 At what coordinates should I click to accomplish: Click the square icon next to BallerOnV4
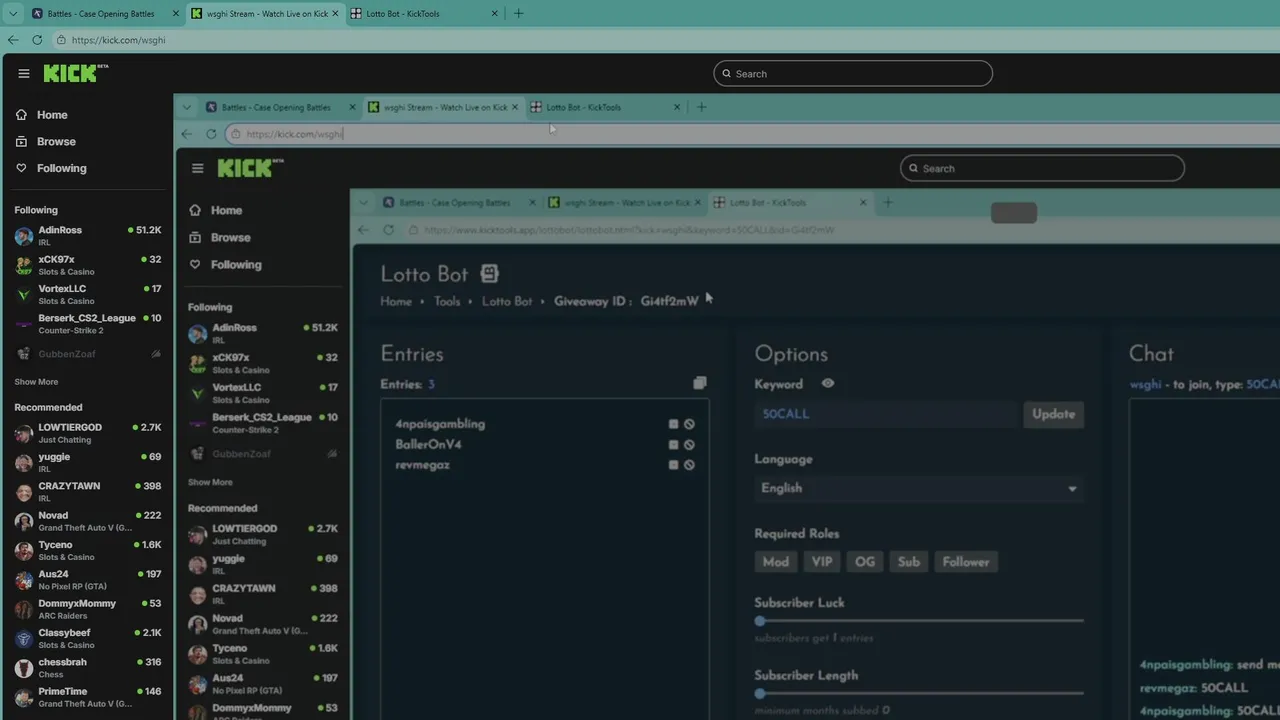click(x=673, y=445)
